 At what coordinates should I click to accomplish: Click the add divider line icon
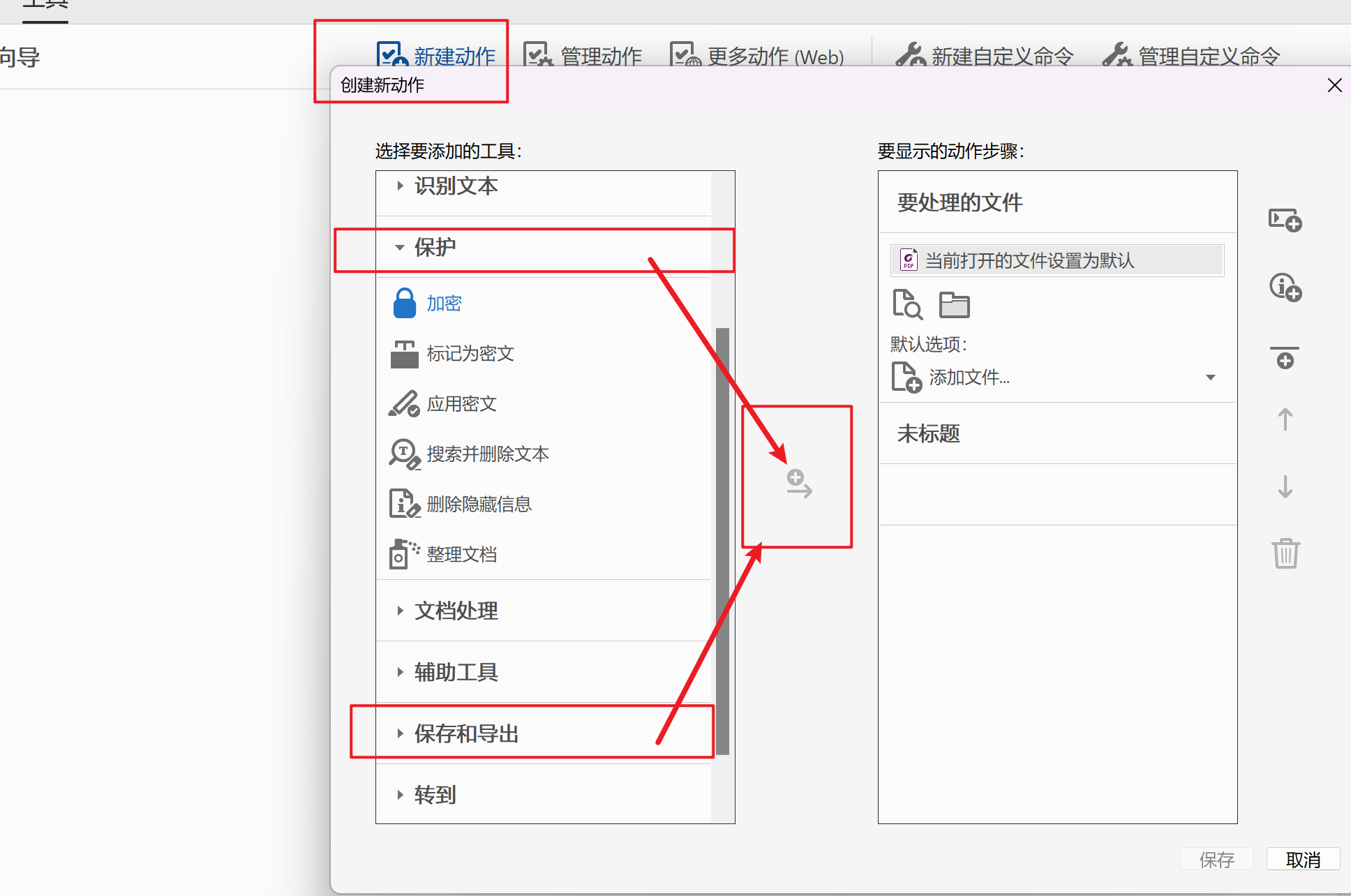(1285, 357)
